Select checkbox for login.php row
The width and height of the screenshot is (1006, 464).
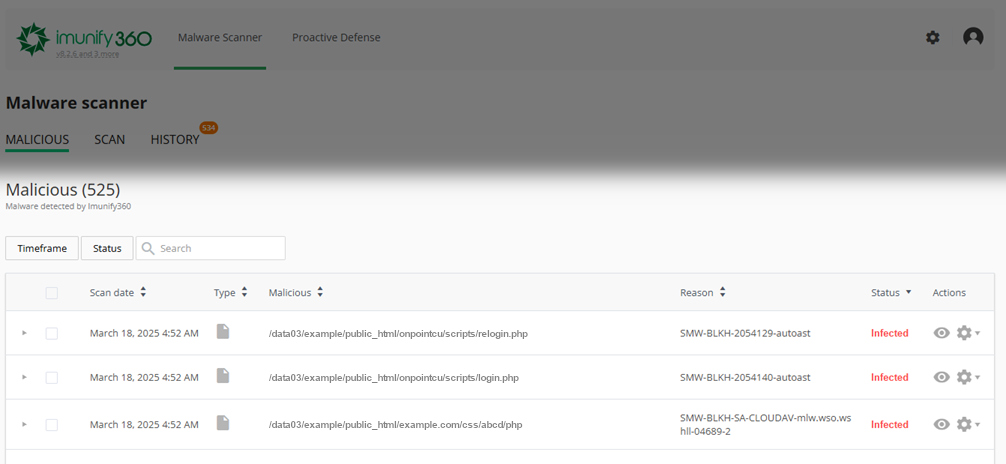(x=51, y=377)
